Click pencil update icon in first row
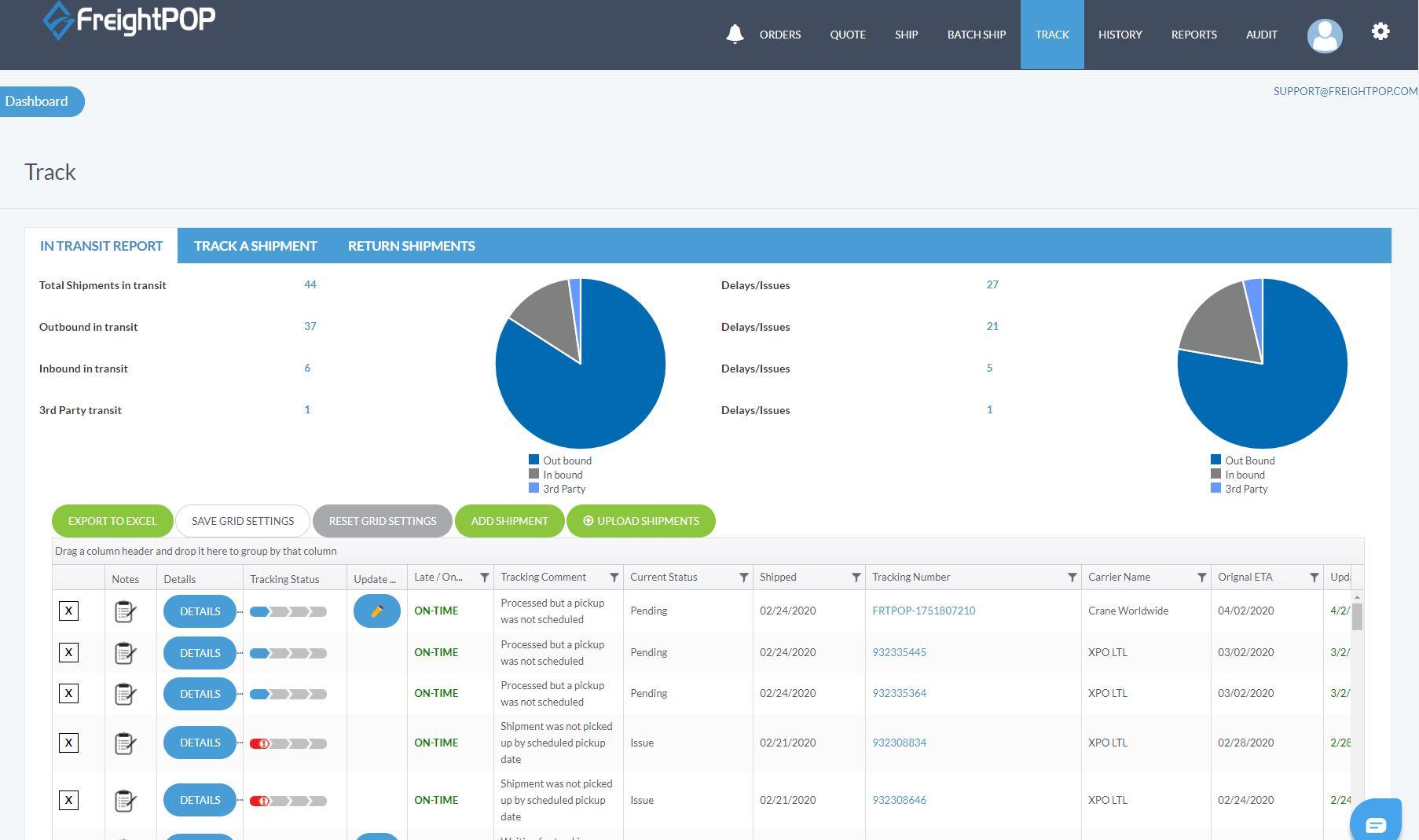Image resolution: width=1419 pixels, height=840 pixels. point(376,611)
